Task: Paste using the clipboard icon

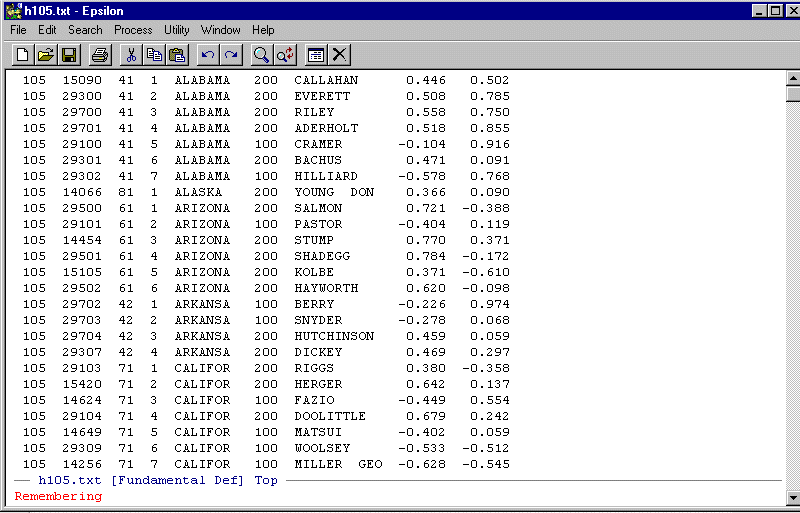Action: 177,55
